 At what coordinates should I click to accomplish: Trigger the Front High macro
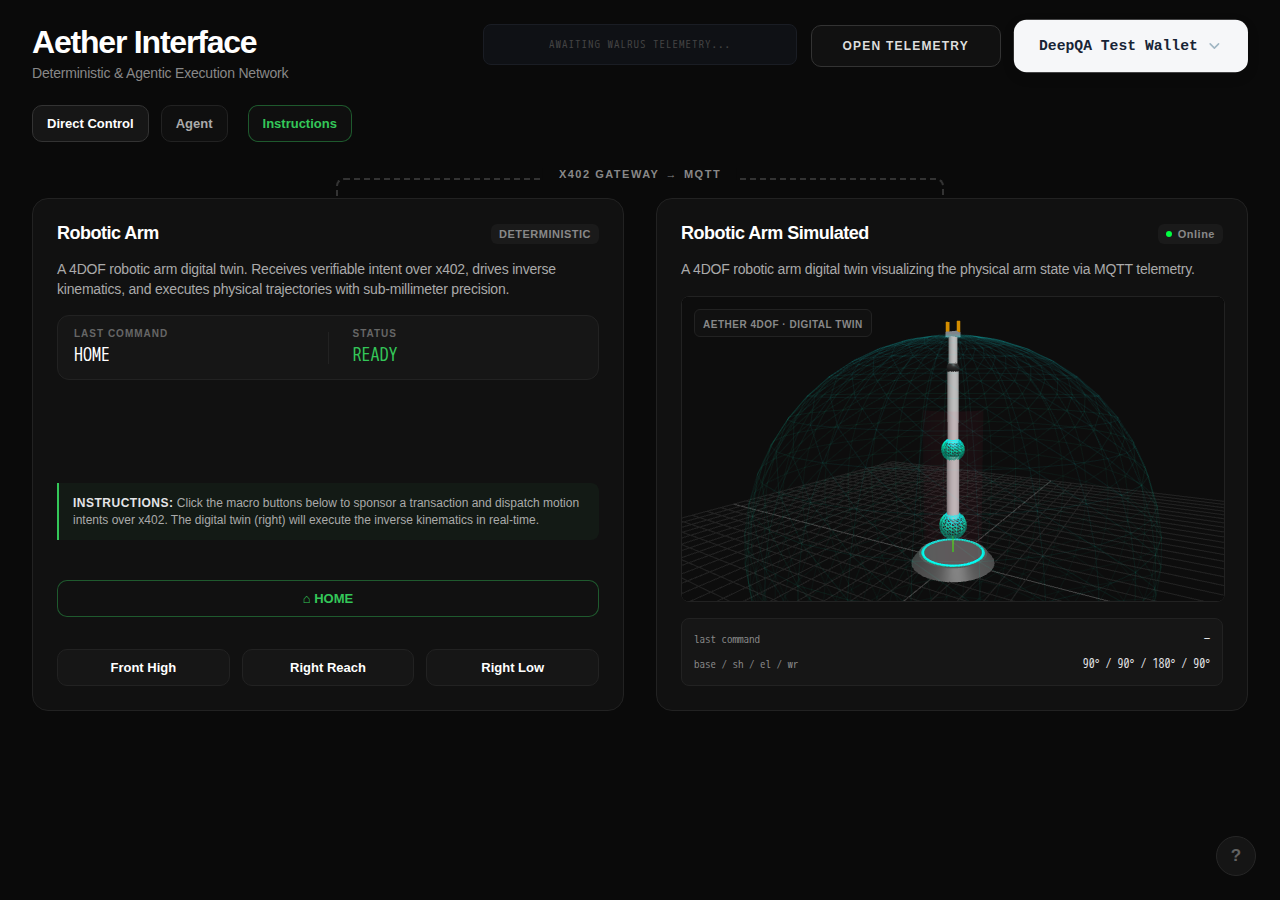pyautogui.click(x=143, y=668)
